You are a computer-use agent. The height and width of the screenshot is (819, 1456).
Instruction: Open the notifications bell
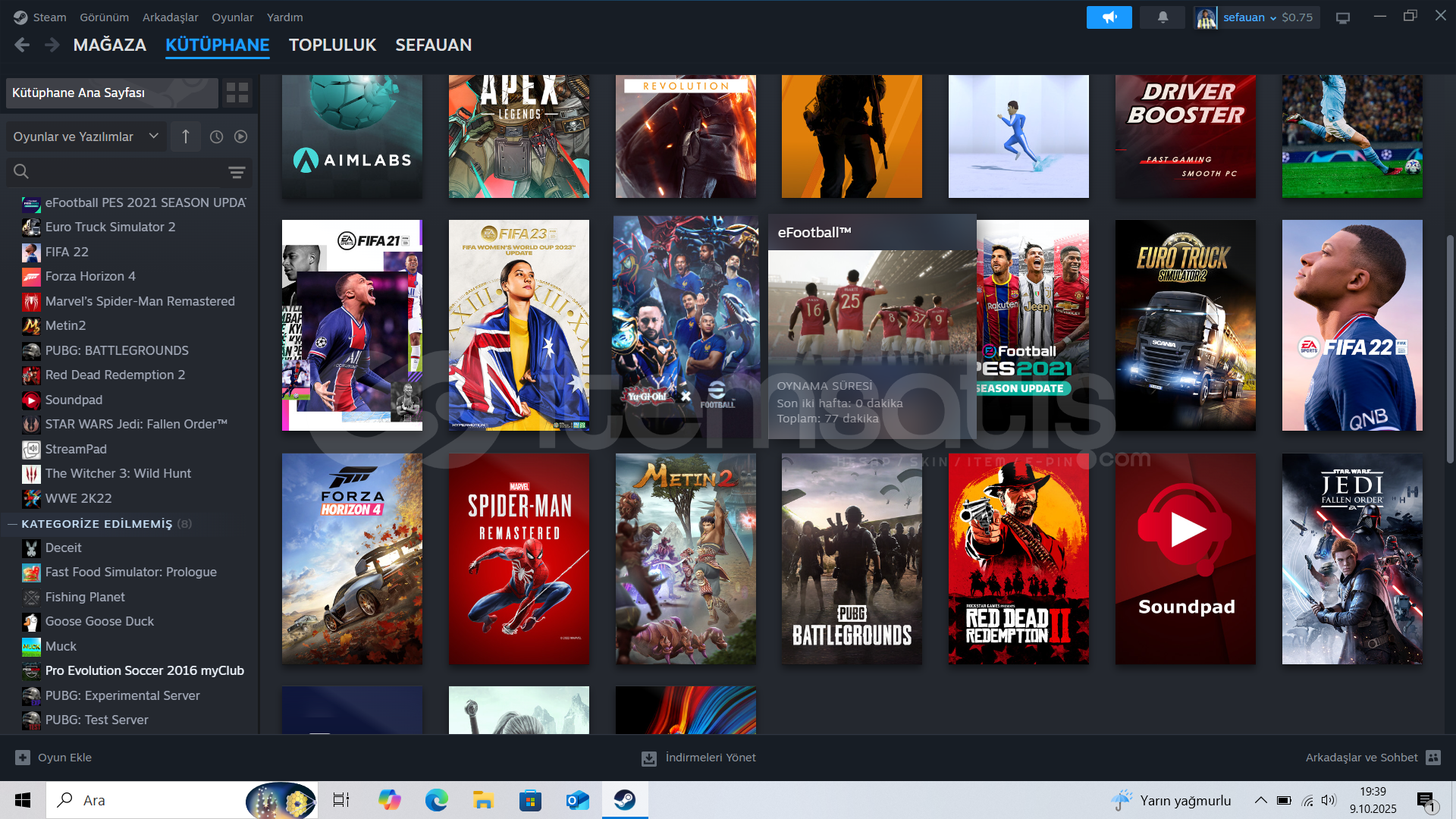pyautogui.click(x=1163, y=17)
